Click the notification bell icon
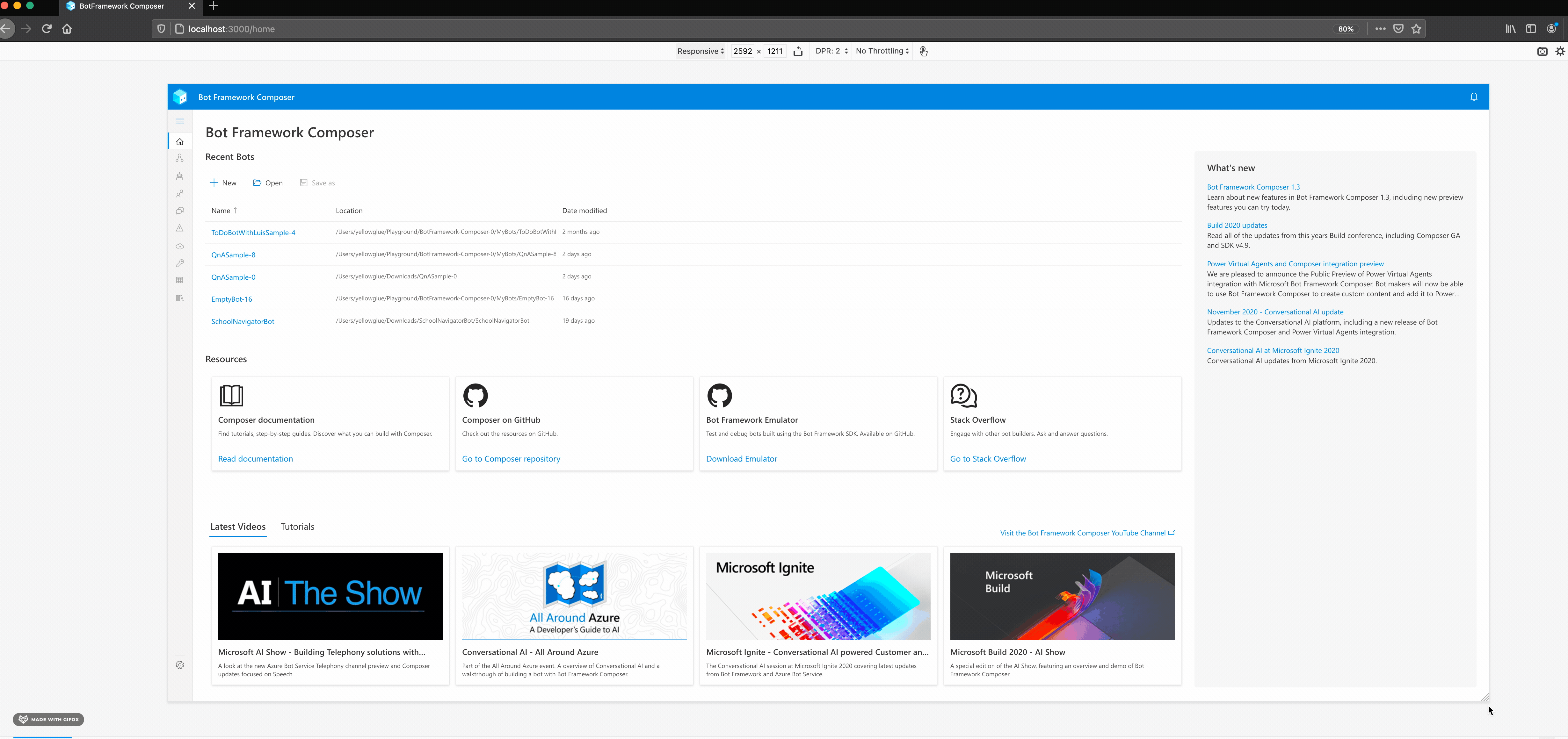 pos(1474,97)
